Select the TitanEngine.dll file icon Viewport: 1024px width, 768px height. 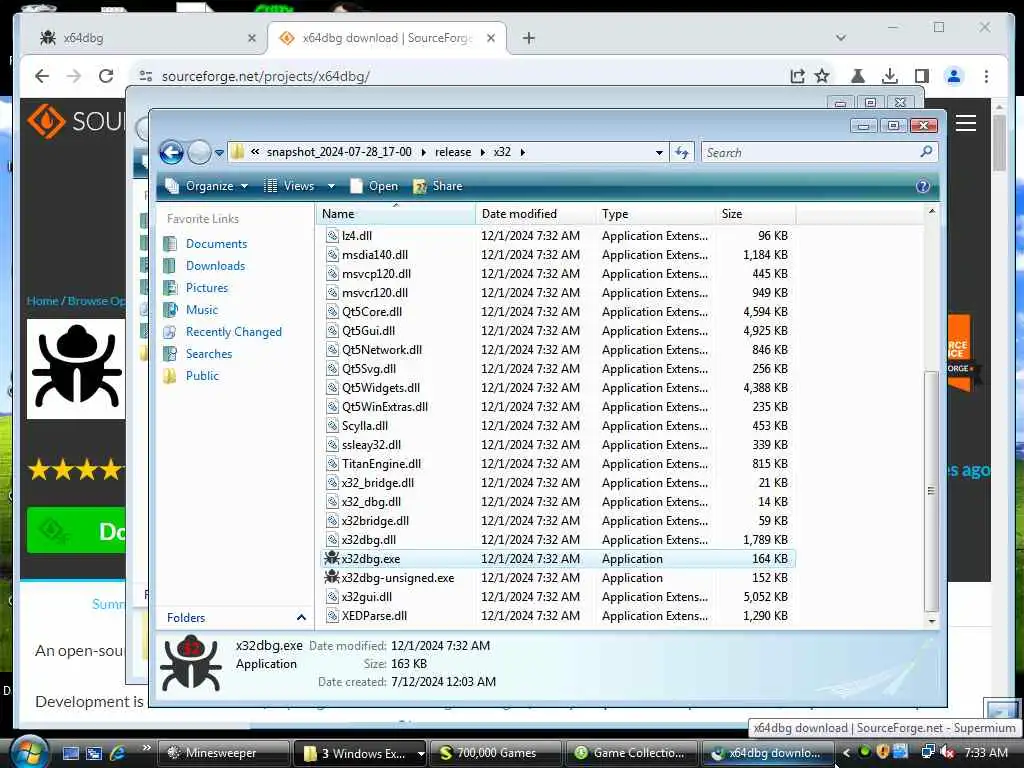coord(332,464)
